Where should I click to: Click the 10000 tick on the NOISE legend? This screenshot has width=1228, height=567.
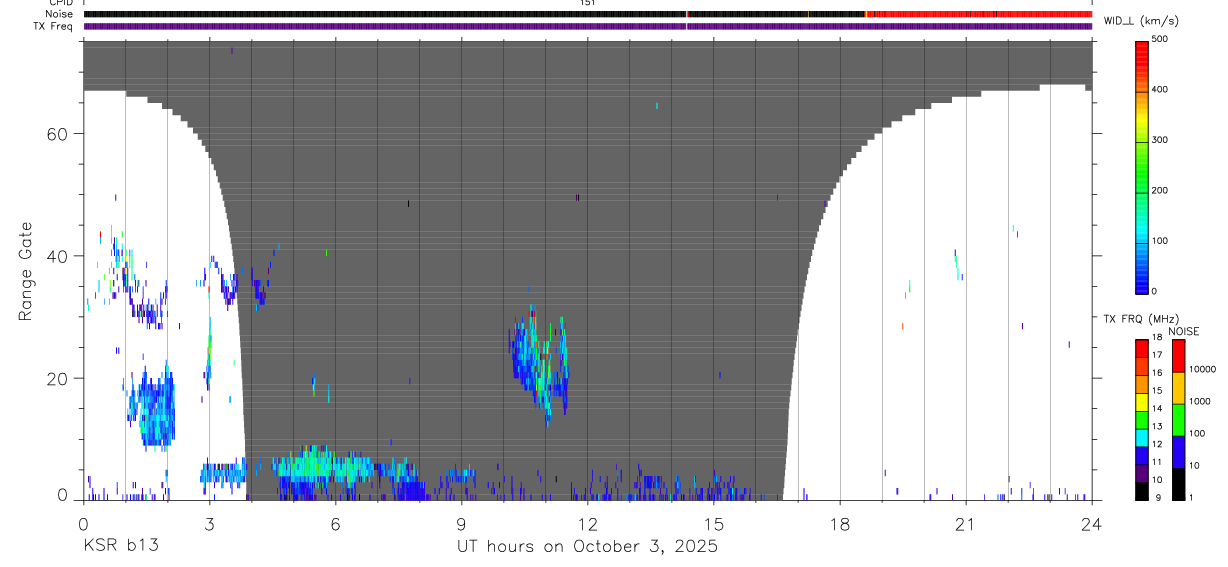(x=1202, y=370)
